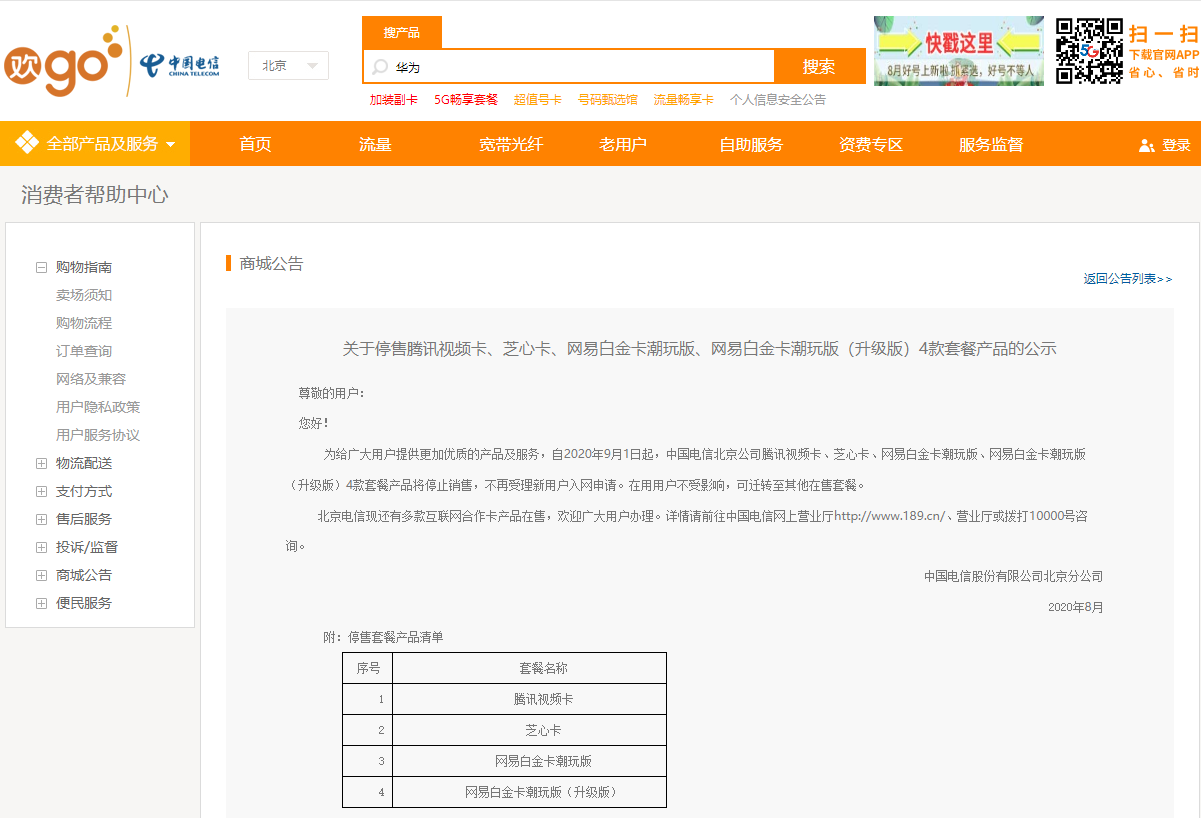
Task: Click the diamond icon beside 全部产品及服务
Action: [27, 144]
